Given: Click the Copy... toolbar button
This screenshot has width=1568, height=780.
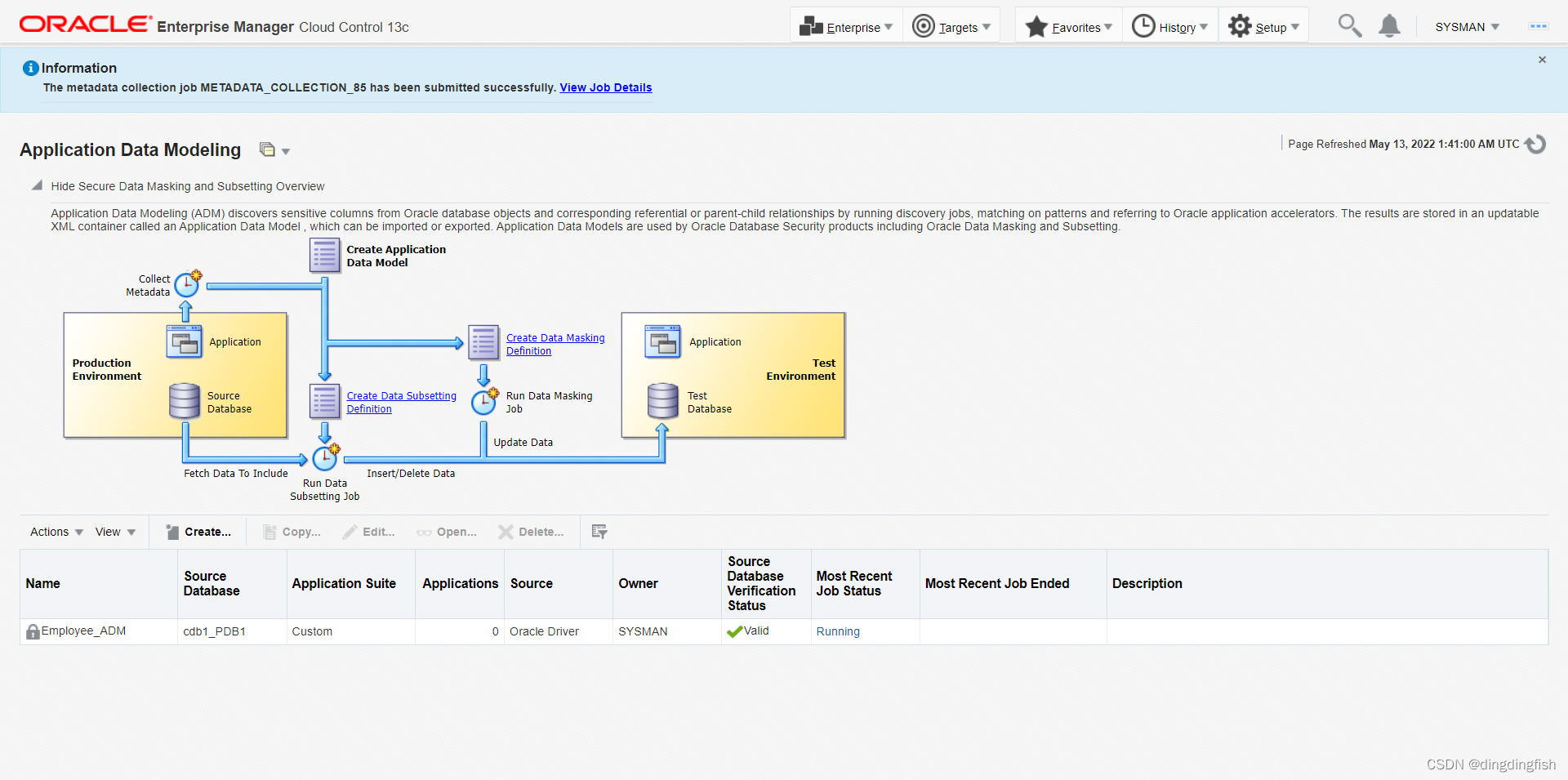Looking at the screenshot, I should [292, 532].
